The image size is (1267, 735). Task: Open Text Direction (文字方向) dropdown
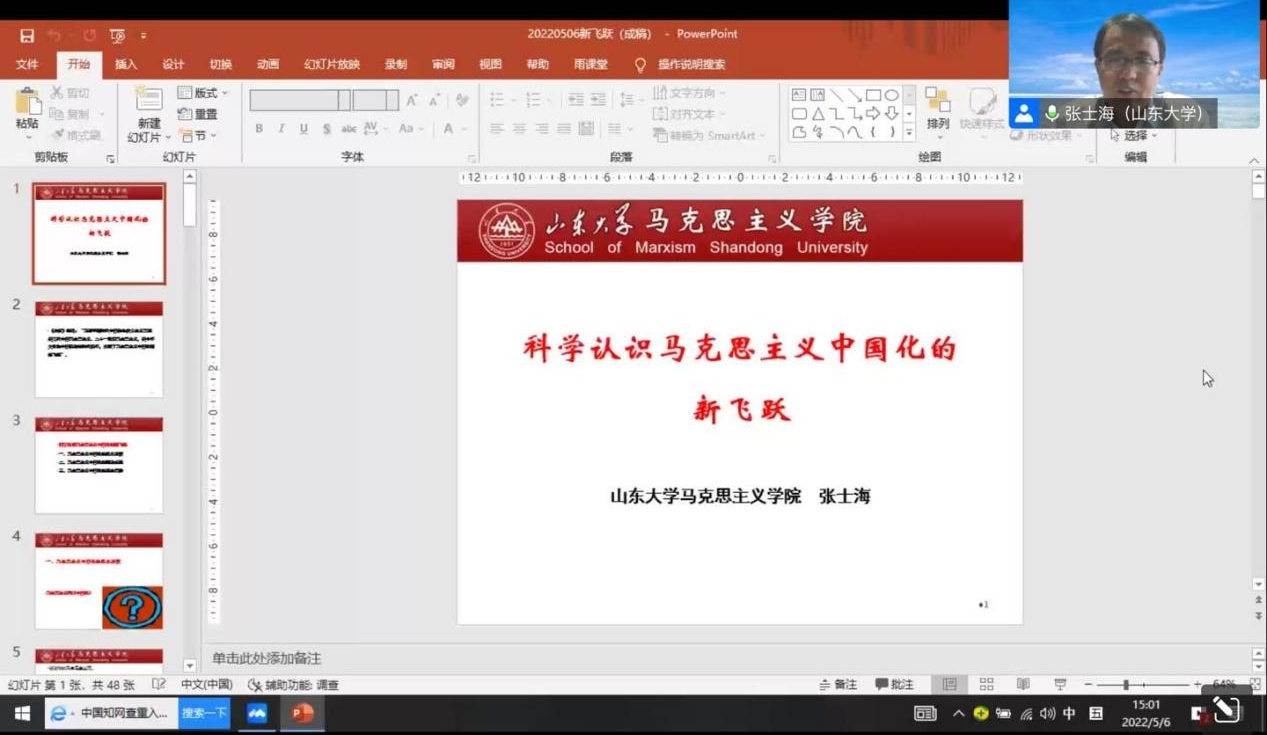pos(690,93)
